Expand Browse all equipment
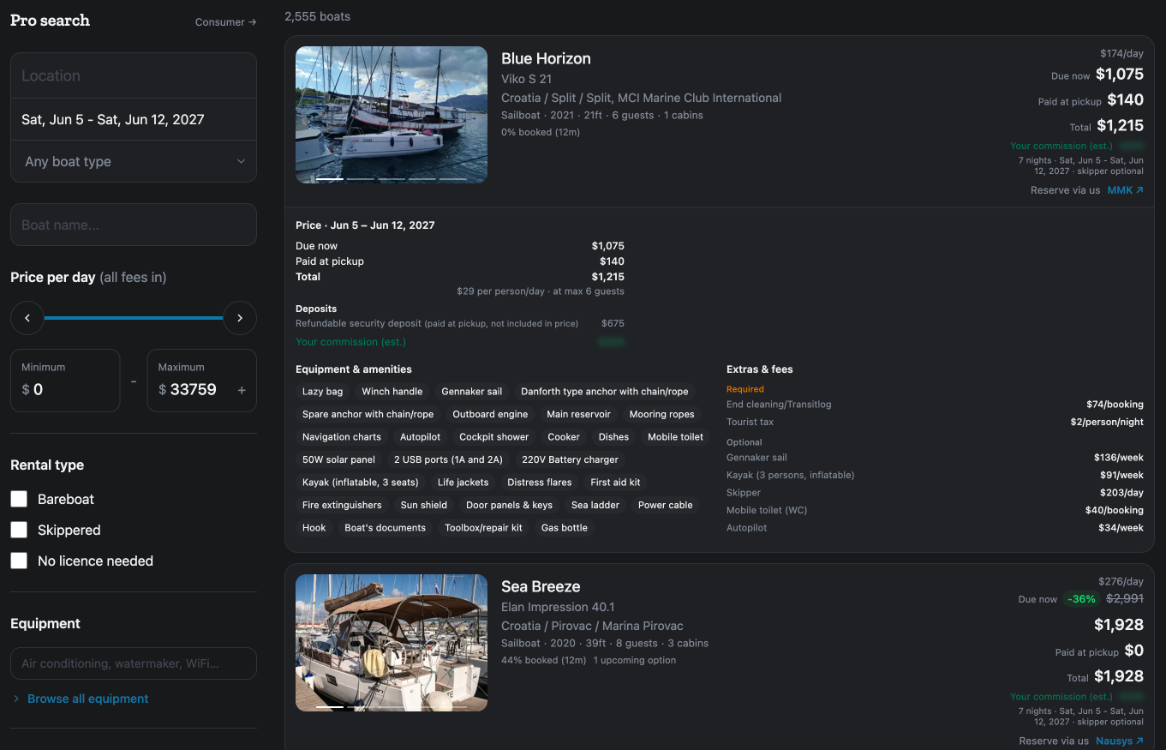The image size is (1166, 750). click(81, 699)
